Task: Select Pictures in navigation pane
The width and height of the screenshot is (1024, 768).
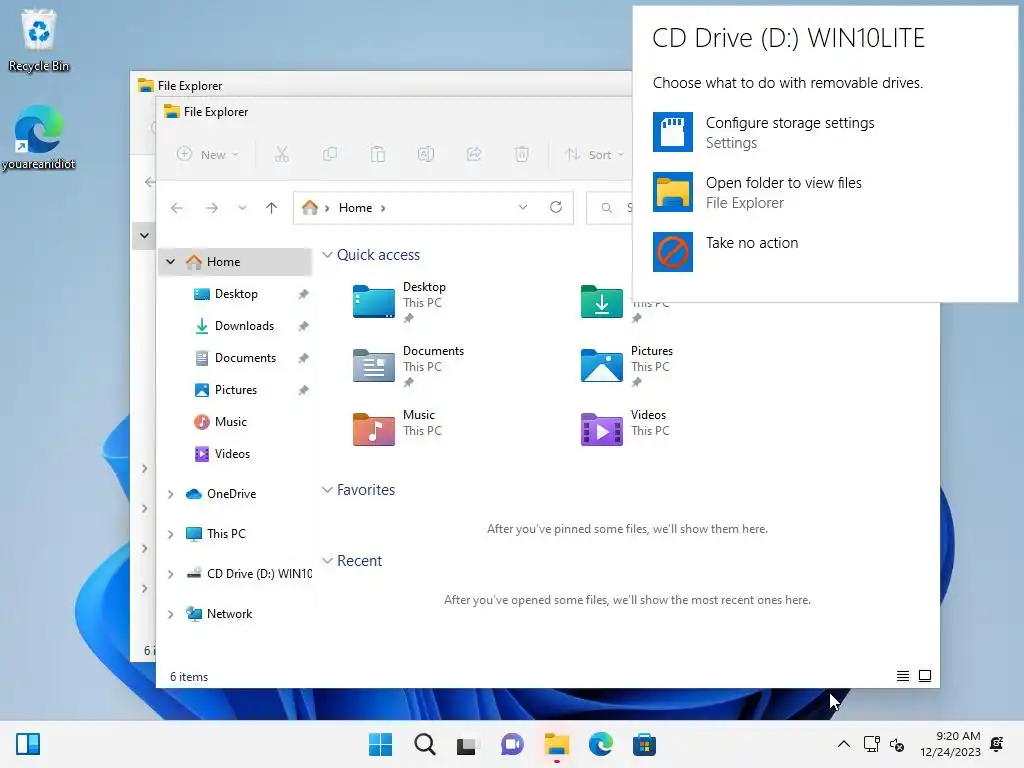Action: pyautogui.click(x=236, y=390)
